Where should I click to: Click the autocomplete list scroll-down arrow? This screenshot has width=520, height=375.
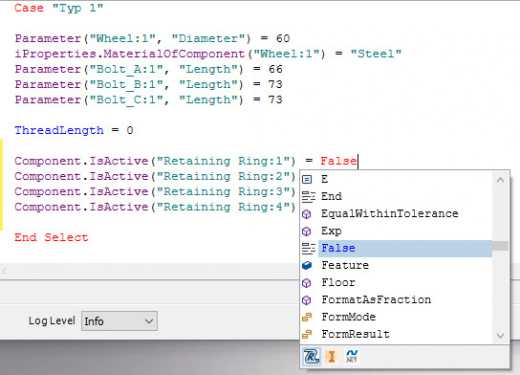coord(500,335)
